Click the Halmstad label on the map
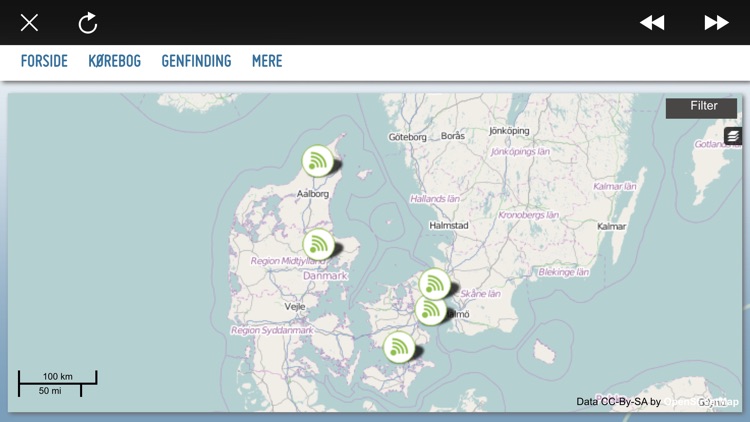750x422 pixels. click(448, 226)
